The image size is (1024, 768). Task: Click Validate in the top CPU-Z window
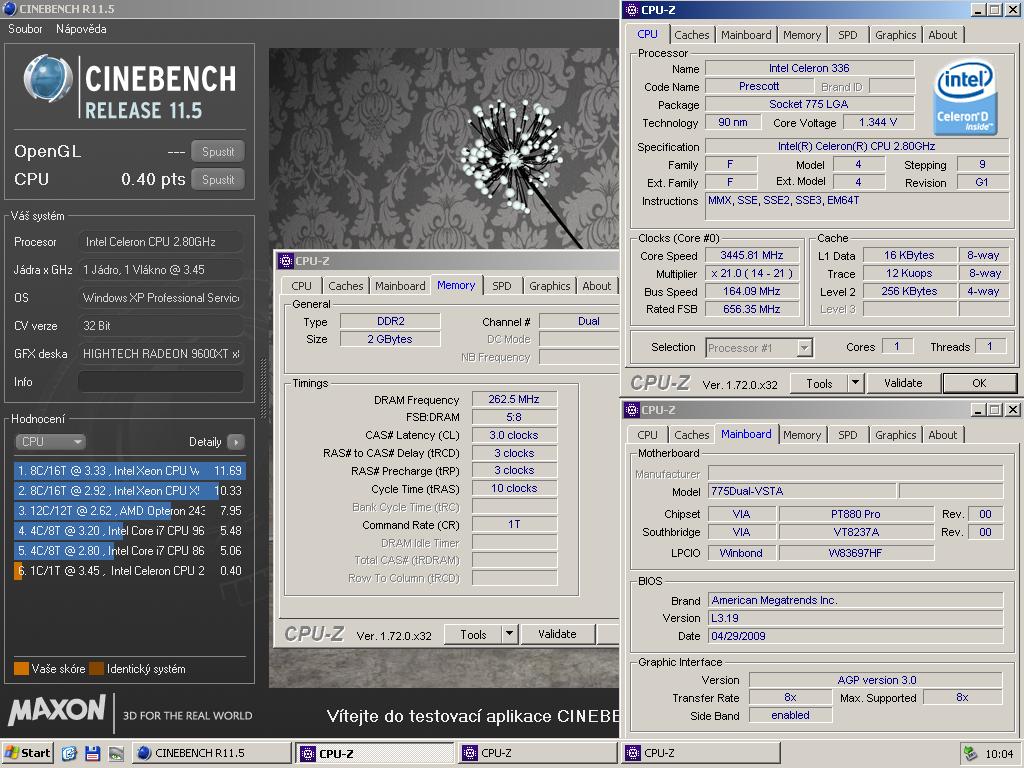[903, 383]
